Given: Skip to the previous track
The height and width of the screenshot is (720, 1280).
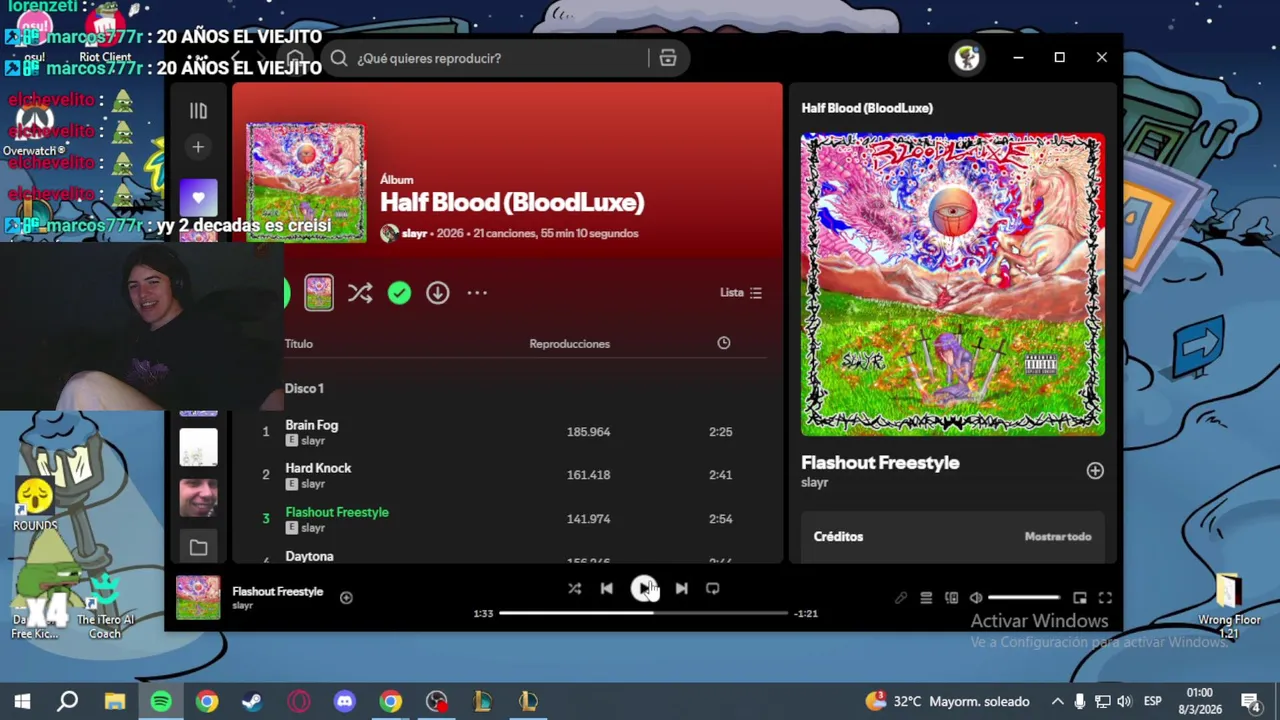Looking at the screenshot, I should [606, 589].
